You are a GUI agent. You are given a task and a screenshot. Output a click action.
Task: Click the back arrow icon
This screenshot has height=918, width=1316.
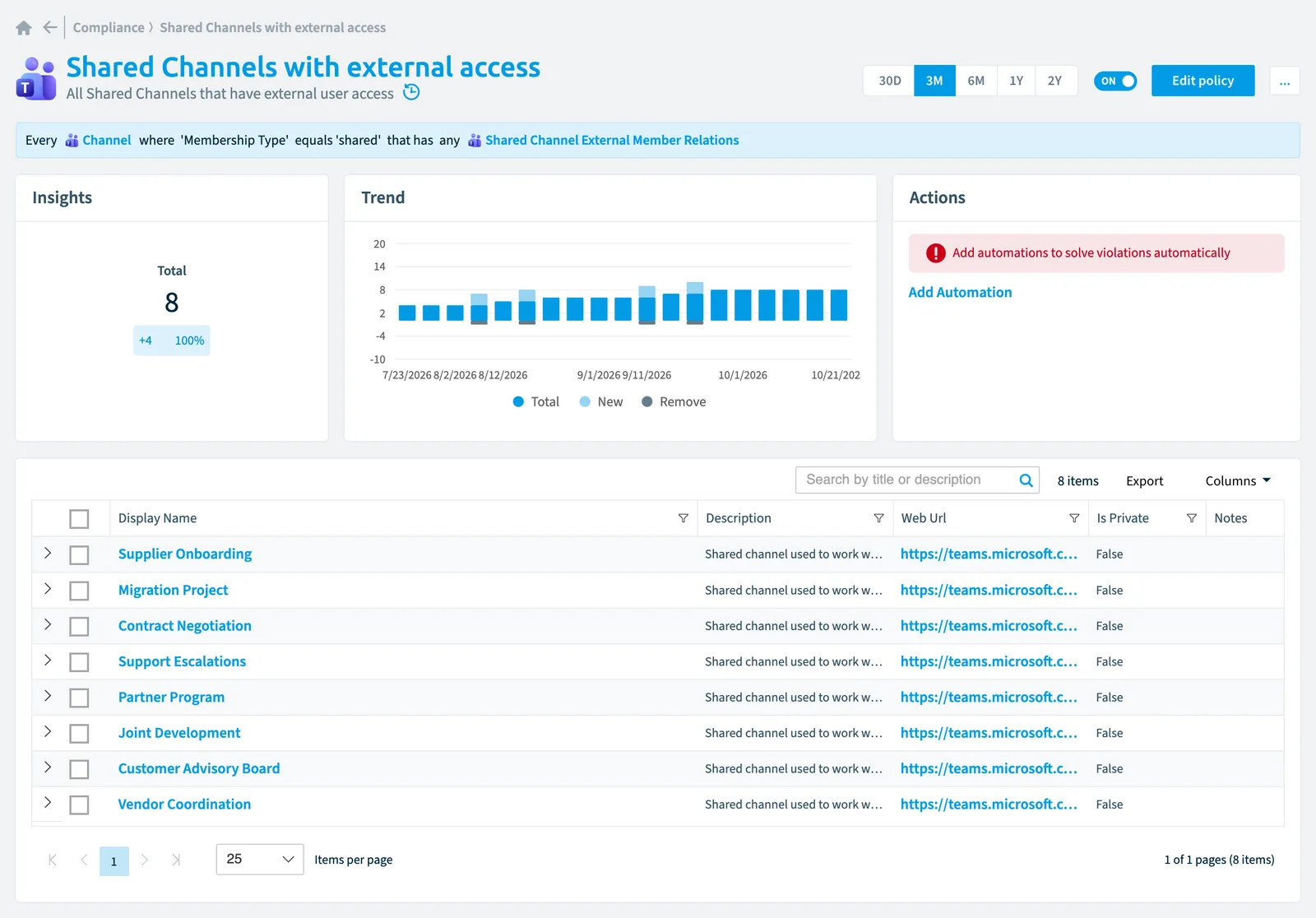tap(50, 27)
